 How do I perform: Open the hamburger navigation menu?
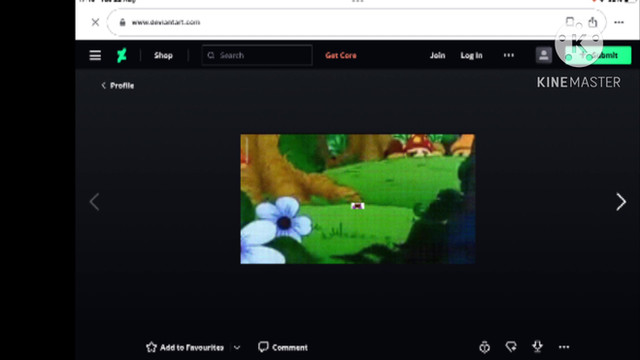coord(95,55)
